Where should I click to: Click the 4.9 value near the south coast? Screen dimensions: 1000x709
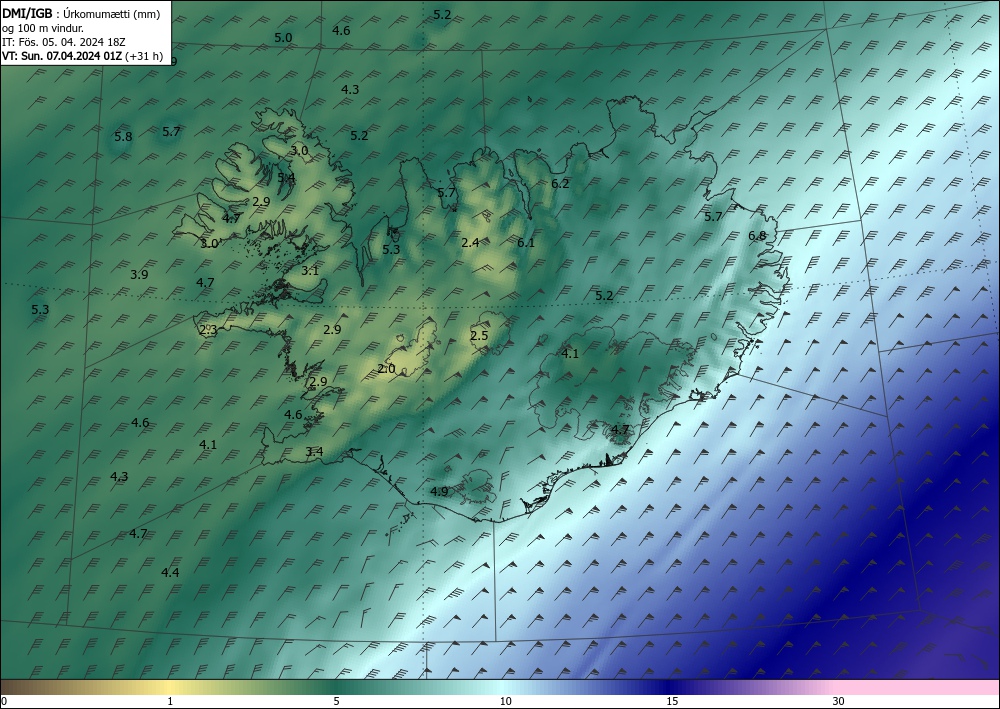439,491
